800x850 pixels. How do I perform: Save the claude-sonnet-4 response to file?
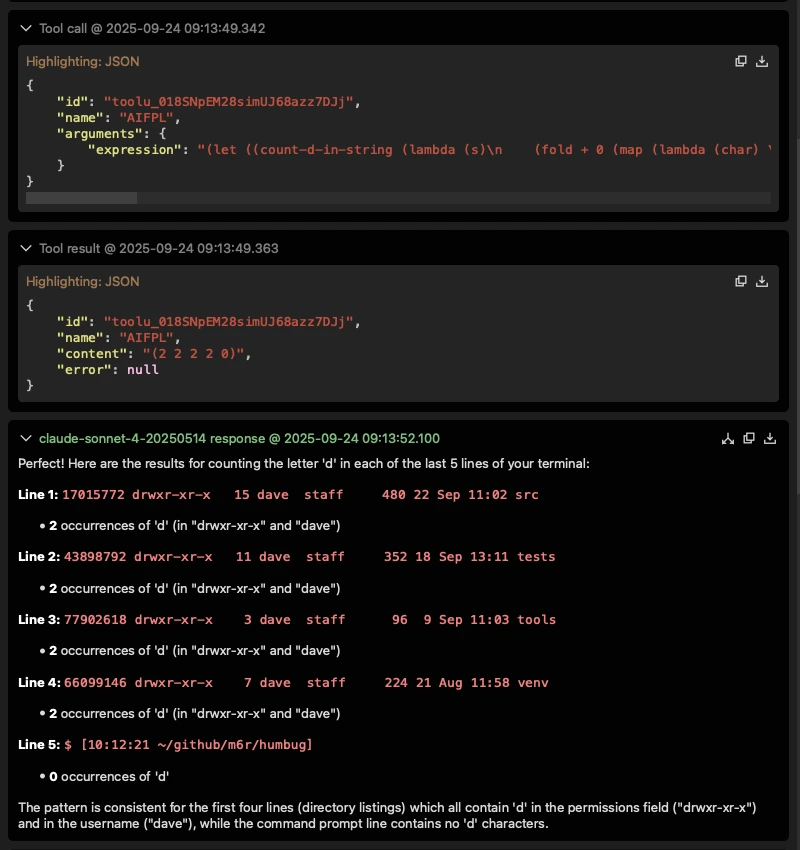769,438
